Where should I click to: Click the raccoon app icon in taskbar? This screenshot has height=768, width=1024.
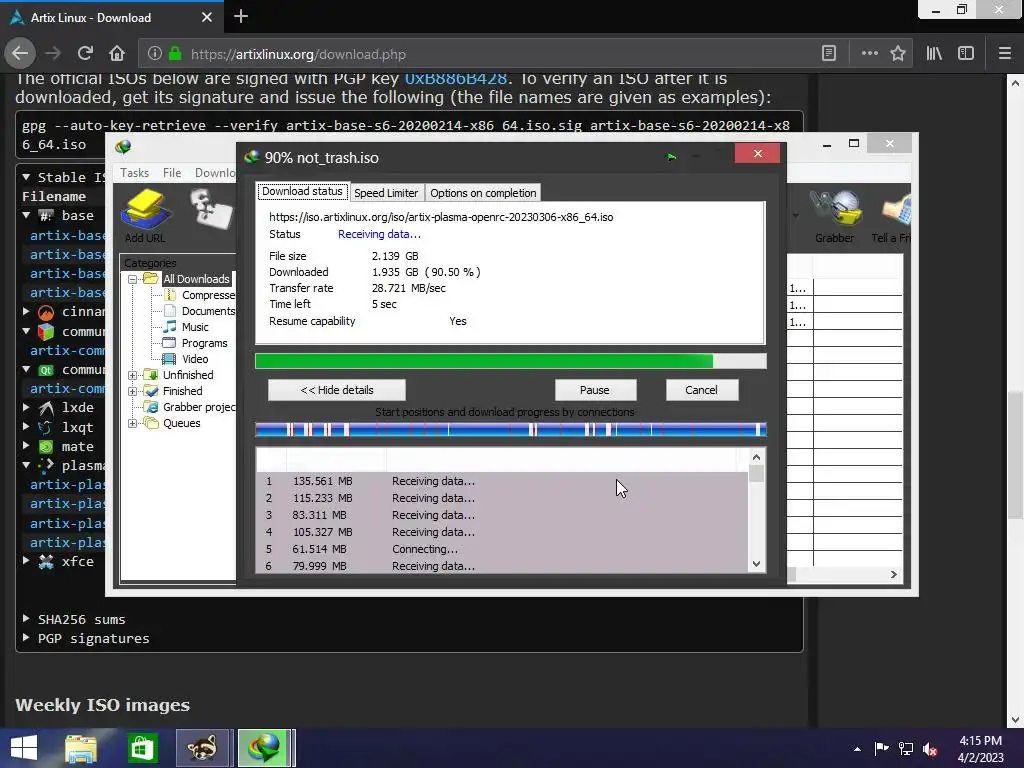[x=202, y=748]
